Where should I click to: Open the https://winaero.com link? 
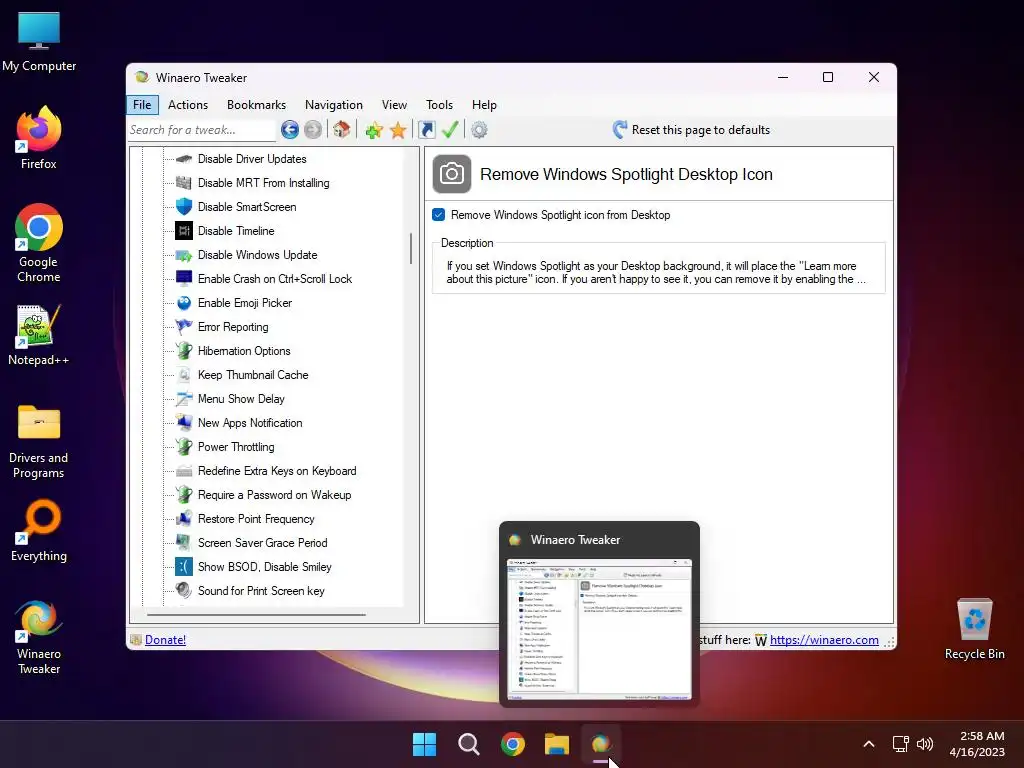pos(824,640)
